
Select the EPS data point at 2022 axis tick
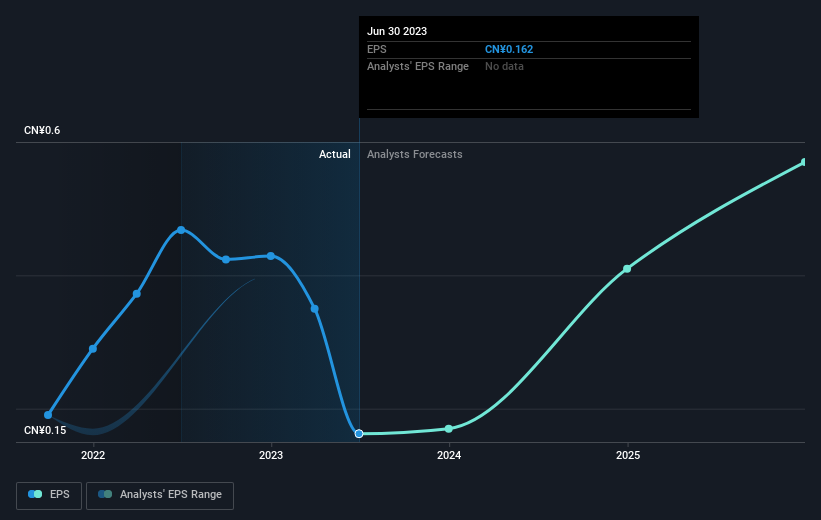[93, 349]
